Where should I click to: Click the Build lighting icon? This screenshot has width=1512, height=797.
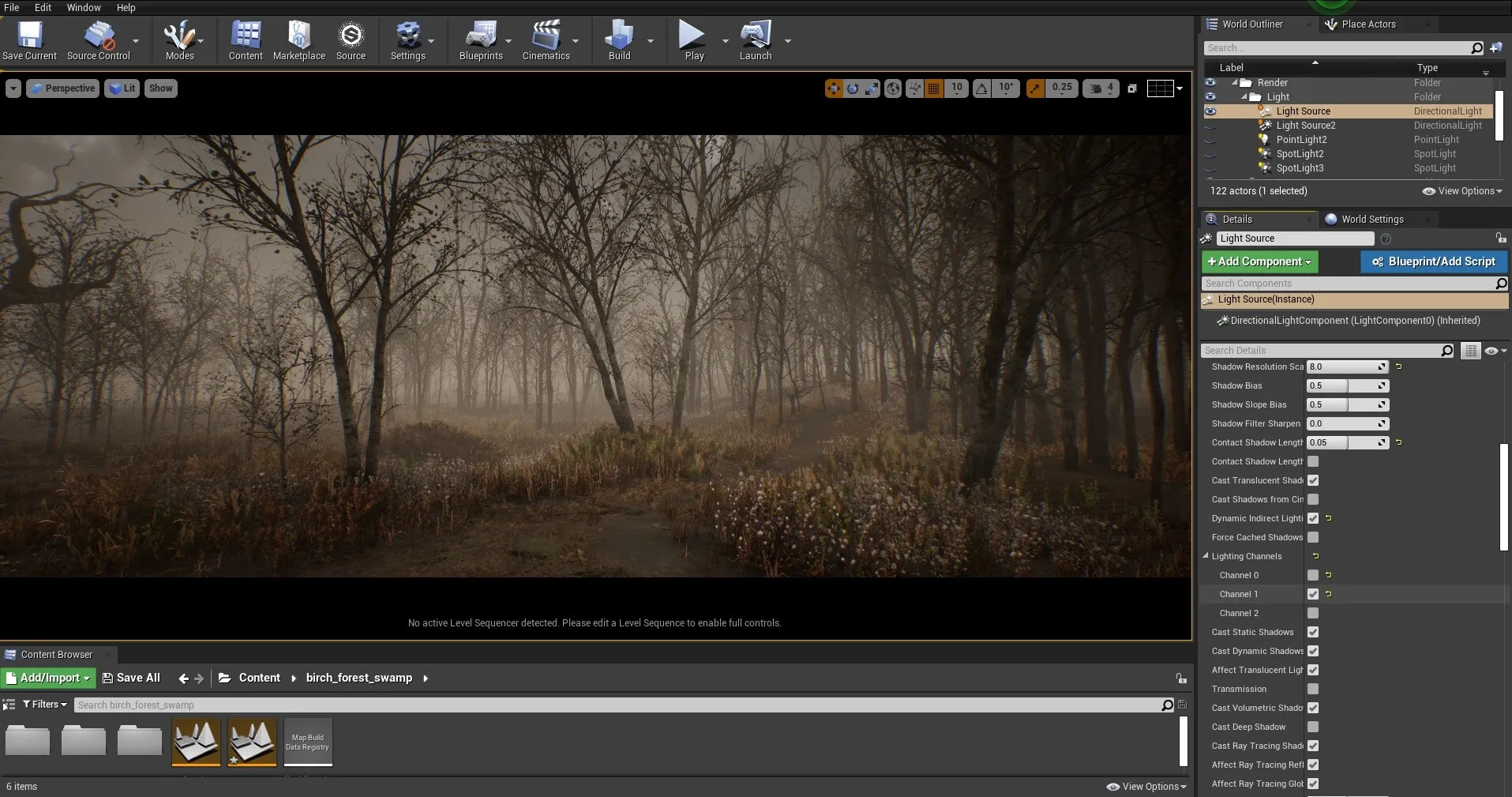point(619,36)
